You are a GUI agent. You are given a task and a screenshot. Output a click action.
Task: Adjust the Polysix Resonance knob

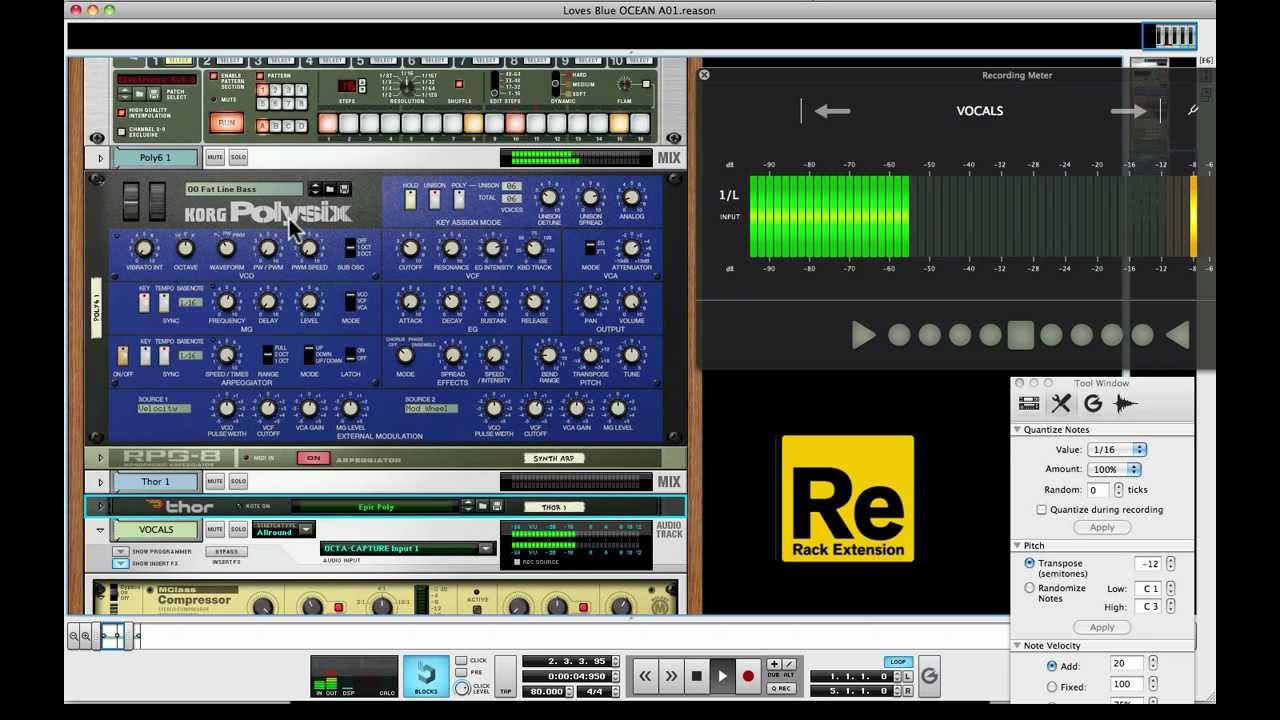point(451,248)
